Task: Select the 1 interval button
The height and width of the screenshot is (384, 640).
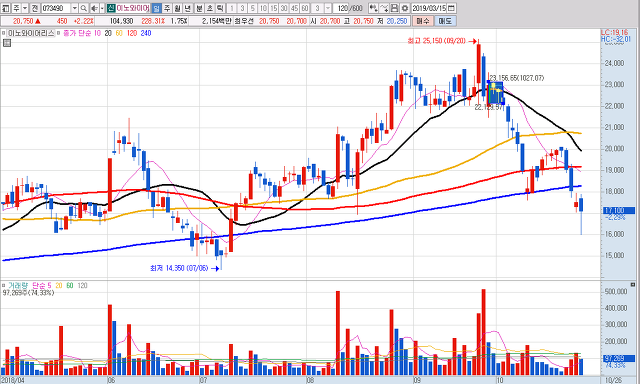Action: (x=231, y=8)
